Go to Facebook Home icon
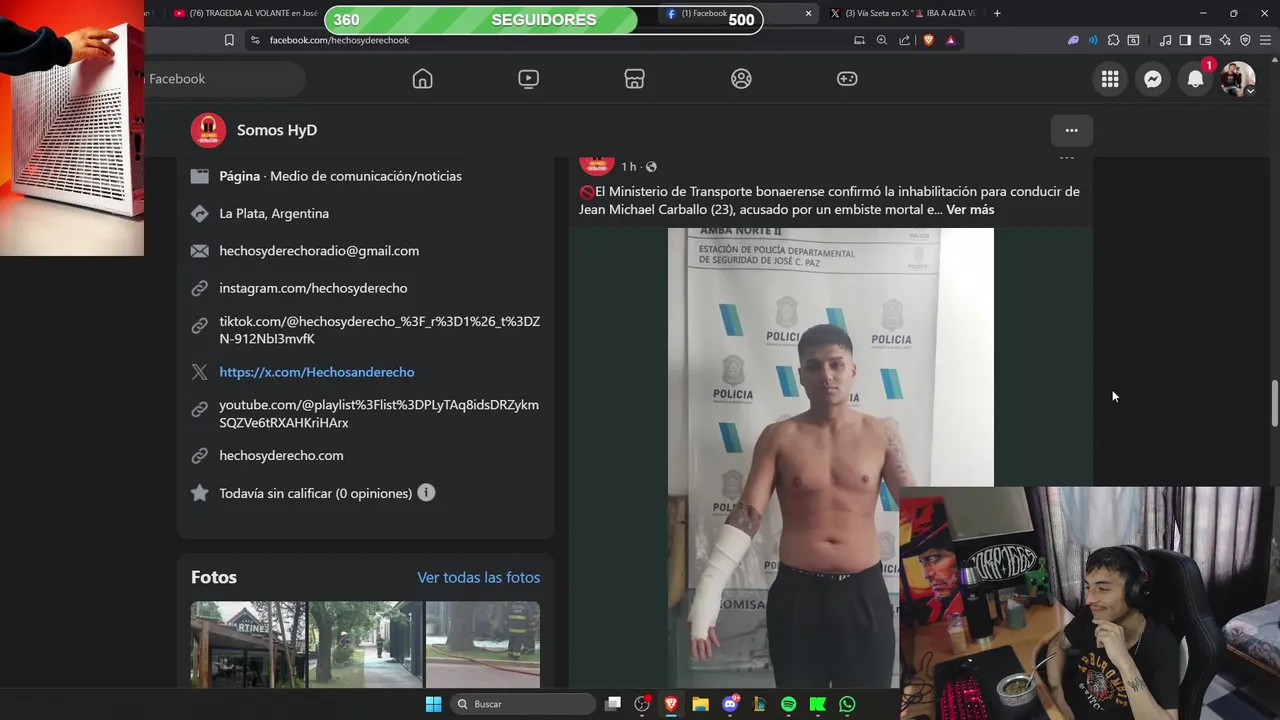 (x=422, y=79)
